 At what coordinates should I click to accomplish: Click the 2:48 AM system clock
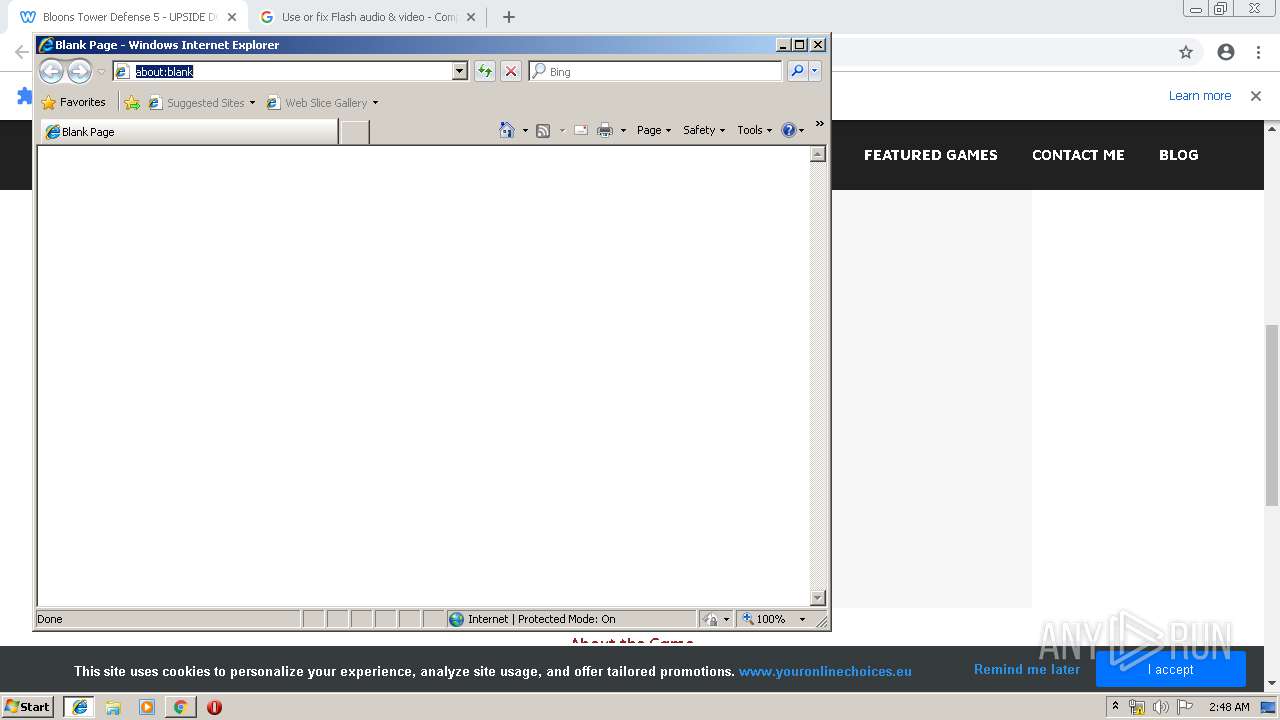coord(1228,707)
